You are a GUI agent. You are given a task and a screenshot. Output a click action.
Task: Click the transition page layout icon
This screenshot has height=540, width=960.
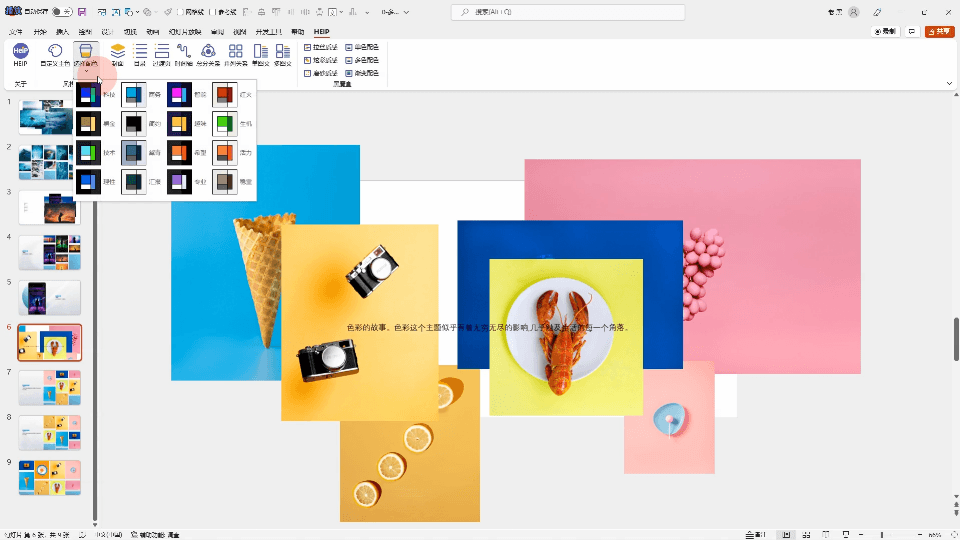(x=162, y=51)
